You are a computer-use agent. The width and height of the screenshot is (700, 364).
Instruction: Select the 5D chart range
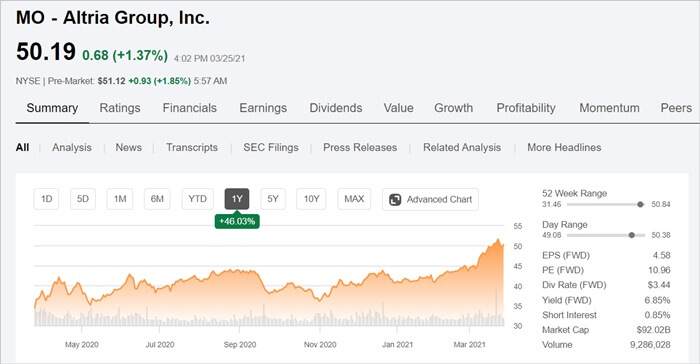(x=83, y=199)
